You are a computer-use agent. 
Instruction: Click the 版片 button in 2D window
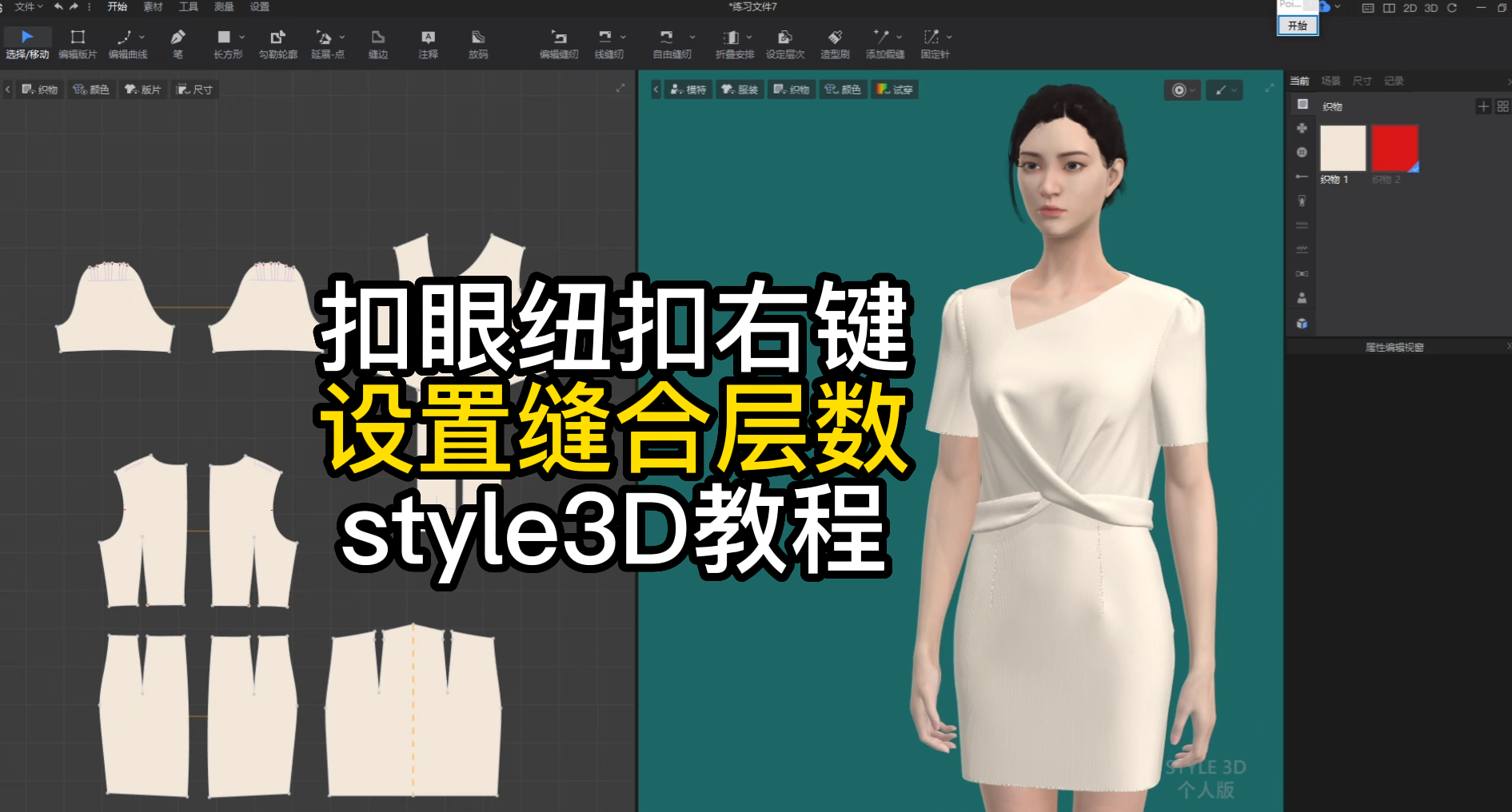tap(143, 90)
